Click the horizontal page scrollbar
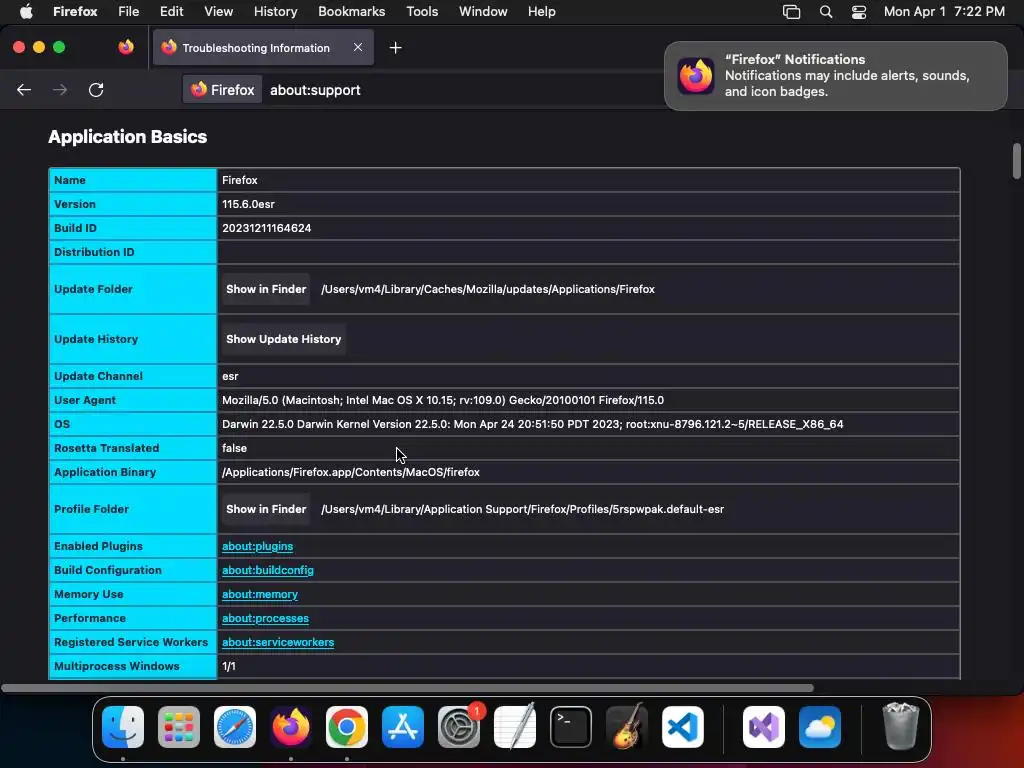This screenshot has height=768, width=1024. (x=408, y=688)
